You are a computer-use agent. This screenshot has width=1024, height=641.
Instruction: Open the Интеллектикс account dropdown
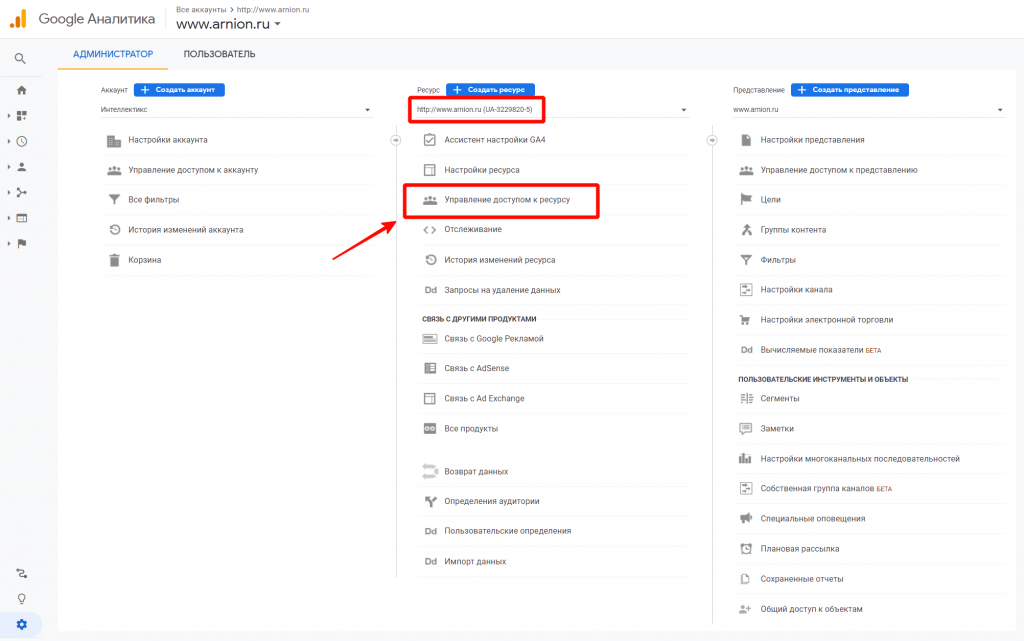(x=236, y=110)
